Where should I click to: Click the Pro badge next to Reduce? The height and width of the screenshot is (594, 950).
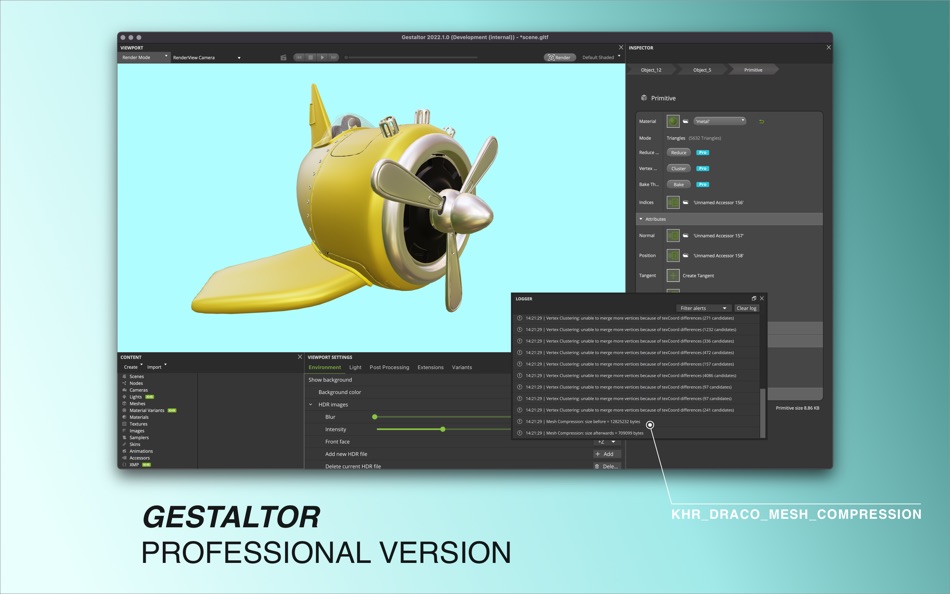click(x=702, y=153)
